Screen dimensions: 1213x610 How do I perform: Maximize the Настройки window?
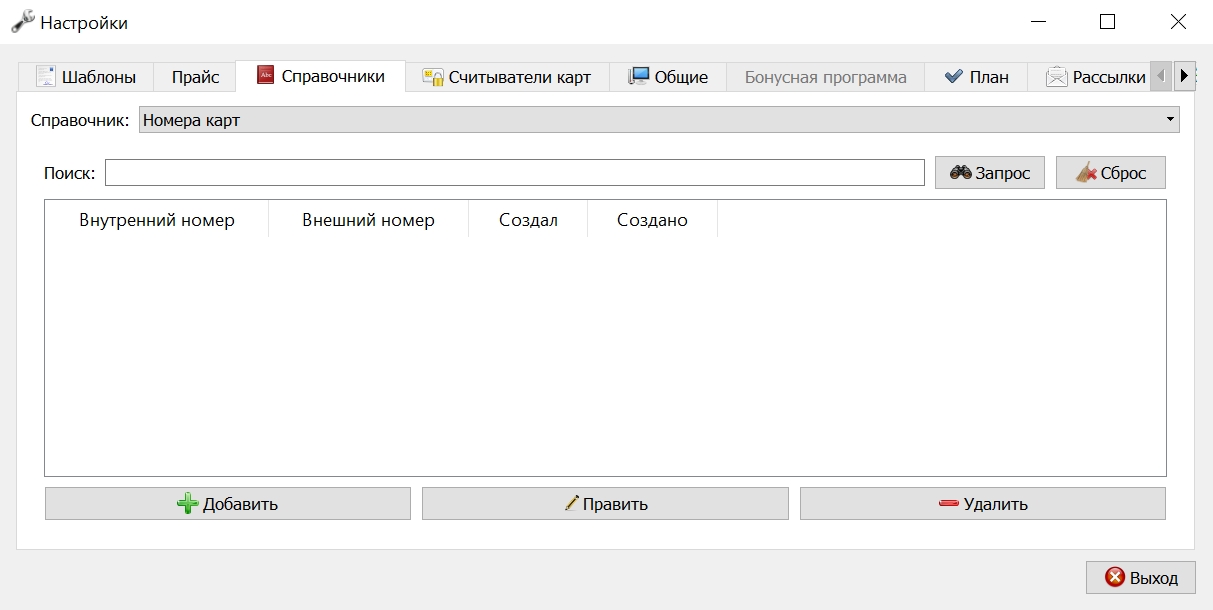[x=1107, y=22]
